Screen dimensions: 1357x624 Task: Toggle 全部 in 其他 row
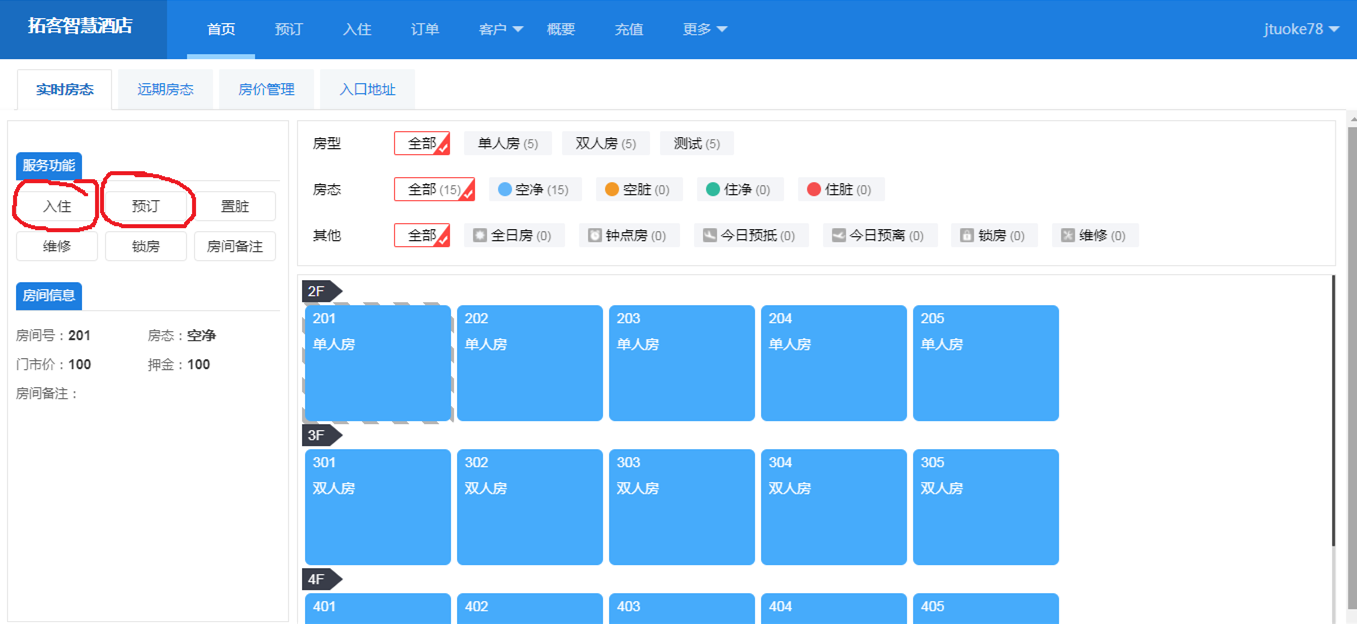click(x=422, y=236)
